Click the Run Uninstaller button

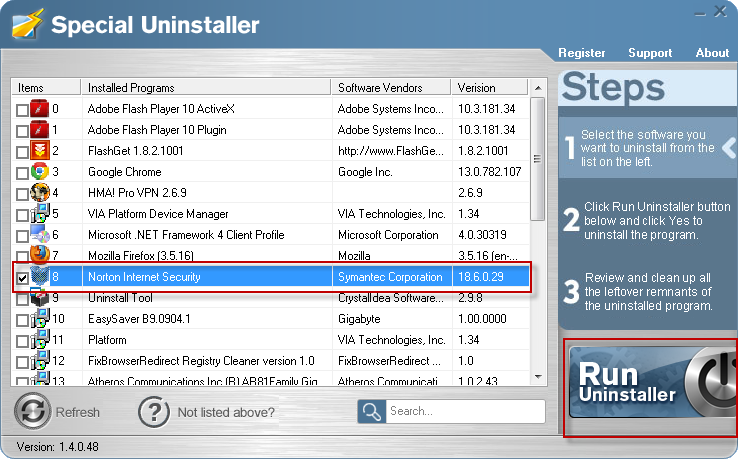[x=651, y=382]
